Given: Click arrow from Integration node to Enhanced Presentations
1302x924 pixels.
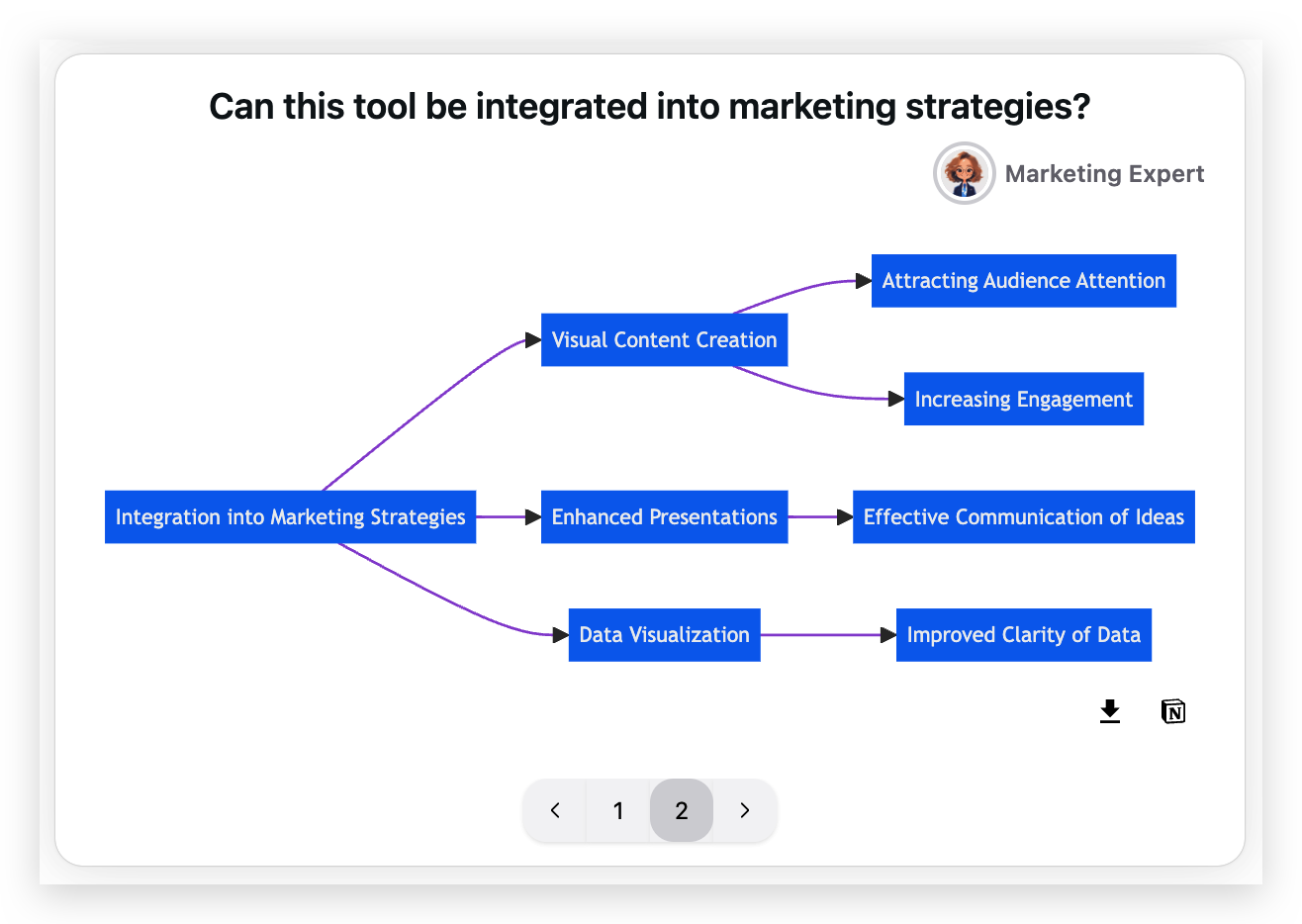Looking at the screenshot, I should click(508, 516).
